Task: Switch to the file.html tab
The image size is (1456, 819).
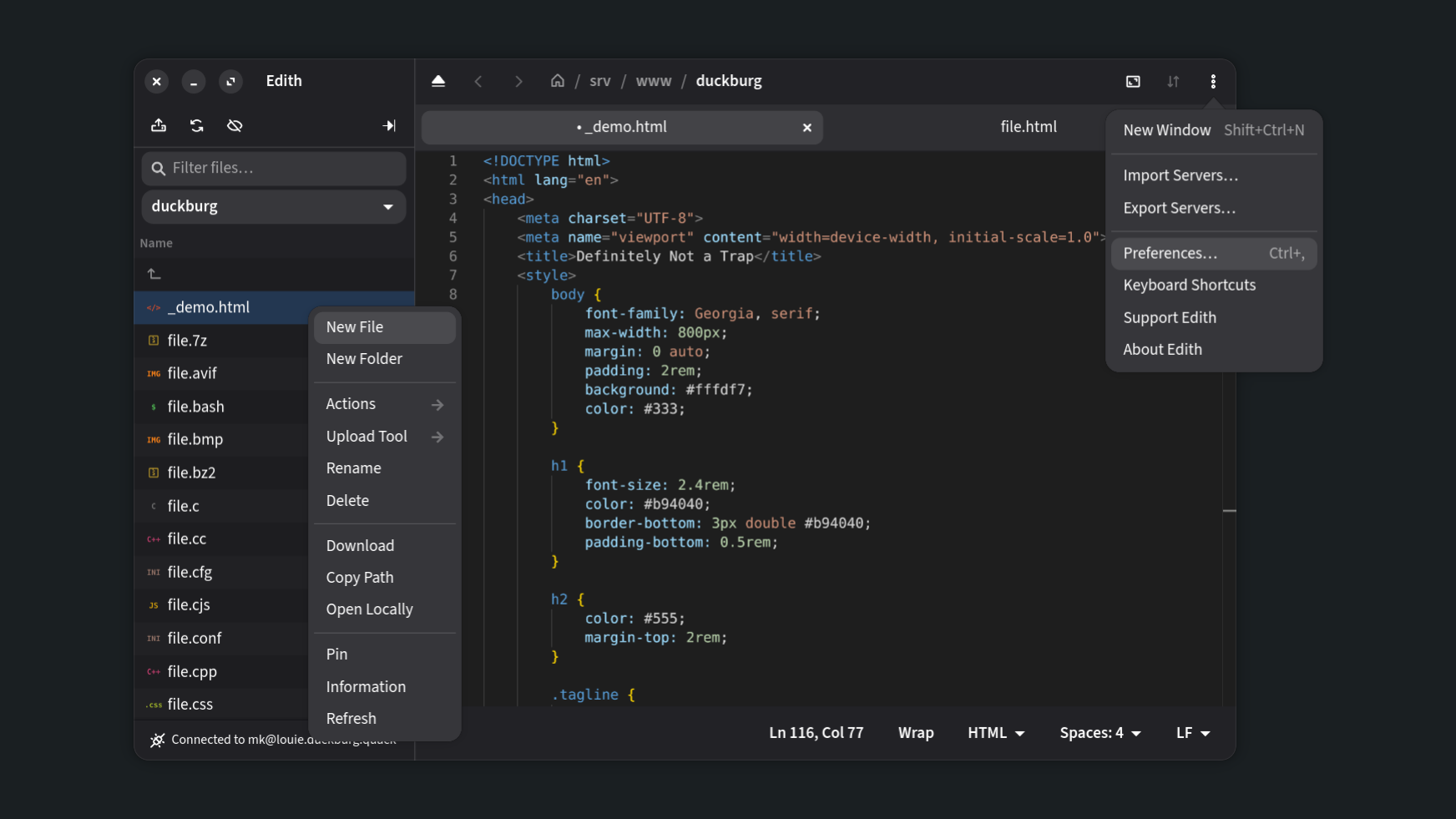Action: point(1029,127)
